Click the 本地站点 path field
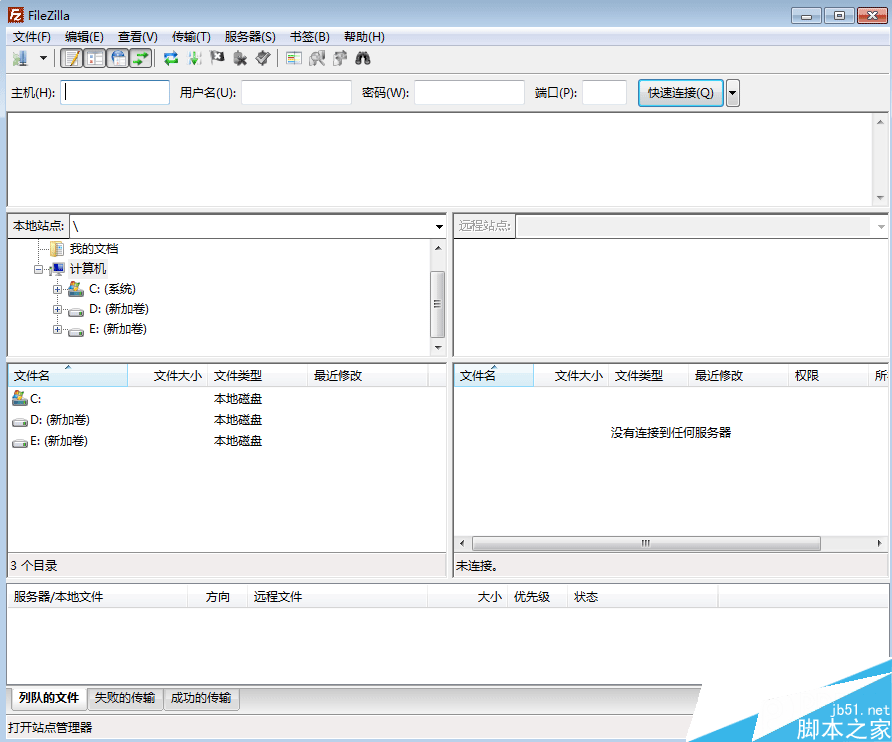 251,226
